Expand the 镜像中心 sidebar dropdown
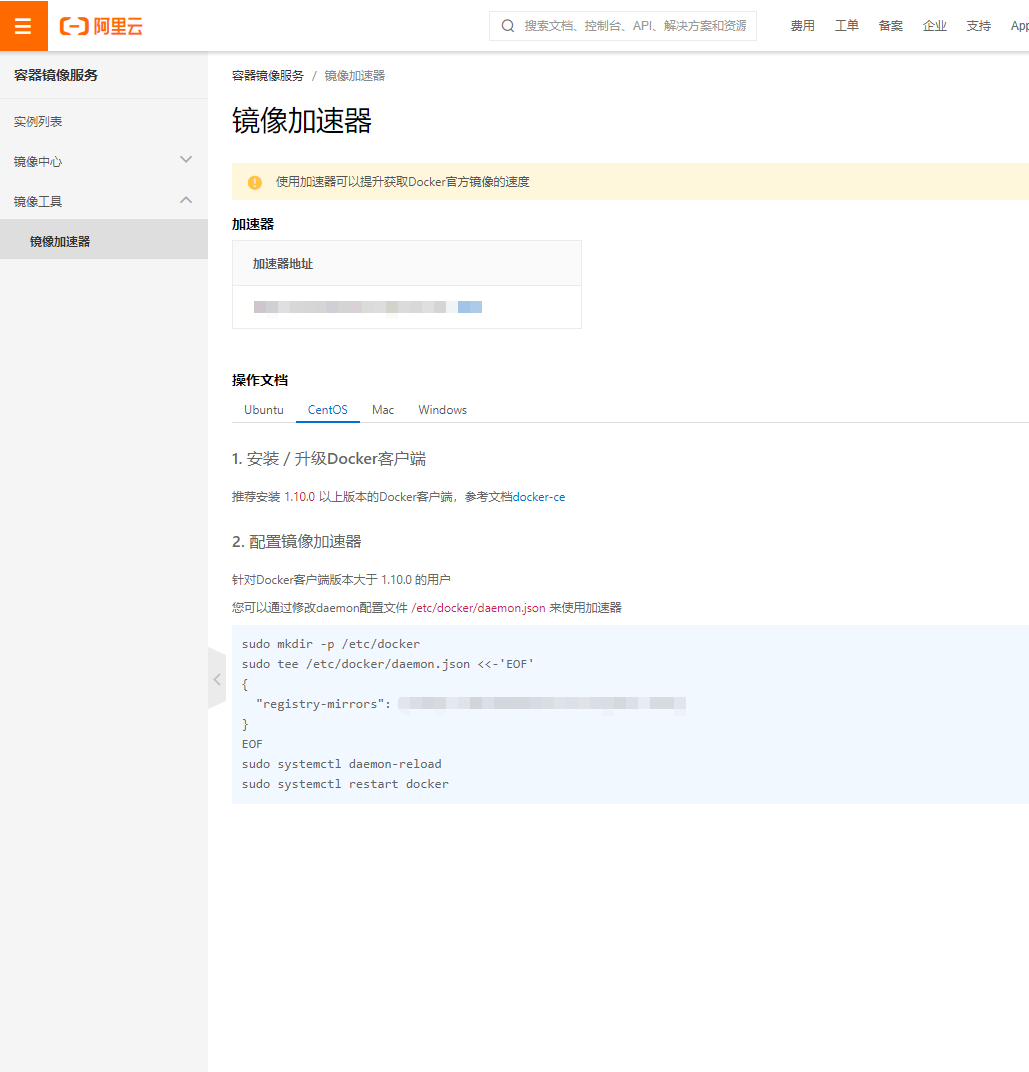Screen dimensions: 1029x1072 pyautogui.click(x=186, y=160)
